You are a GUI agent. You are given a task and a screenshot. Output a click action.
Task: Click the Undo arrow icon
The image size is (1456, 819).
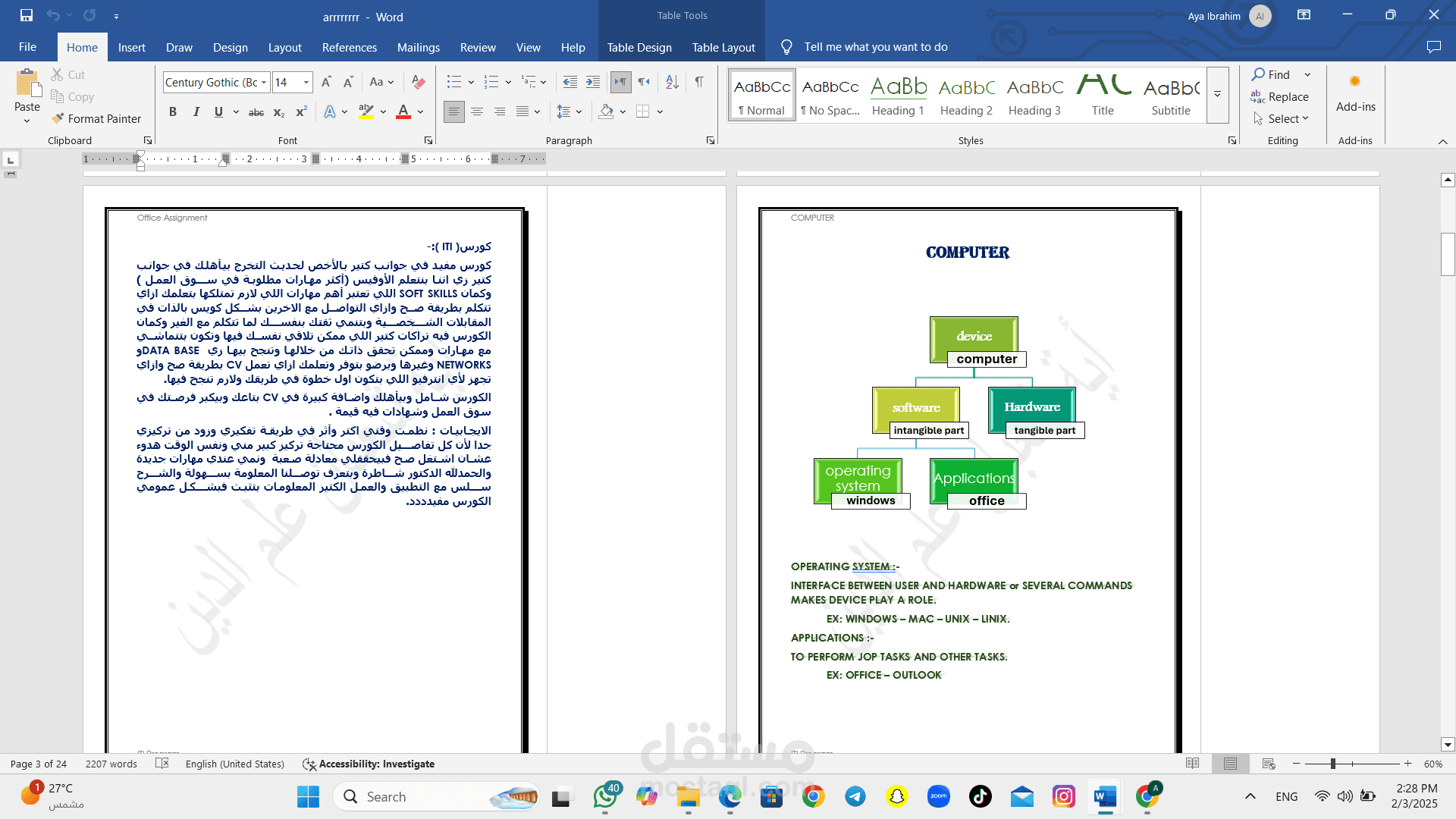point(53,15)
